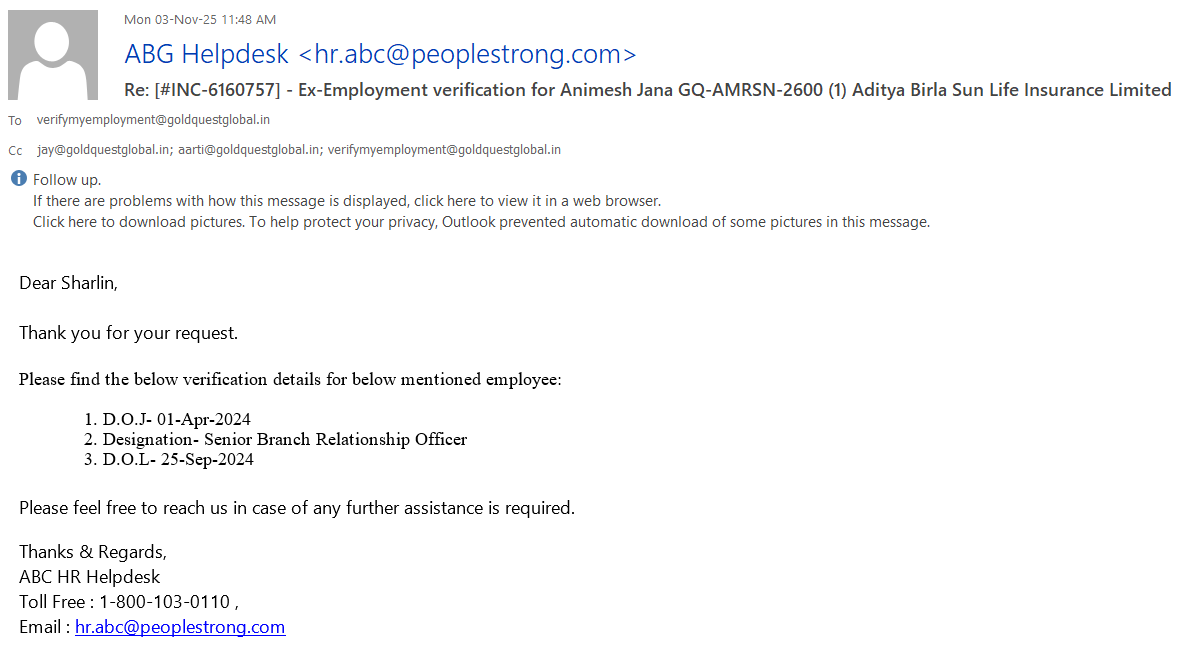Click the blue information icon beside Follow up
The image size is (1182, 645).
[18, 179]
